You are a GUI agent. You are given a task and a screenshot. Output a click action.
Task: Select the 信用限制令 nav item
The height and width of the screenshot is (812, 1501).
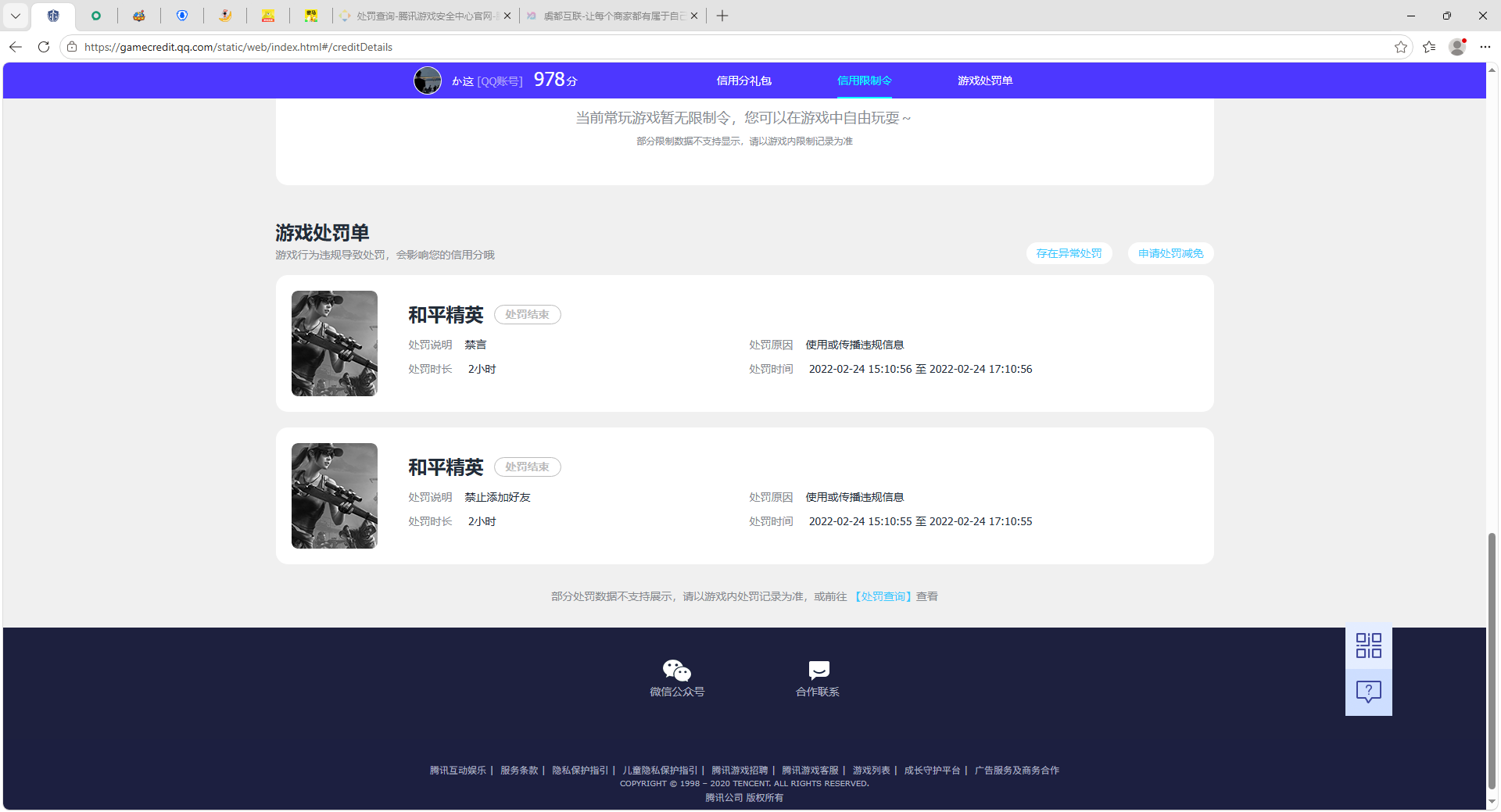pos(865,80)
